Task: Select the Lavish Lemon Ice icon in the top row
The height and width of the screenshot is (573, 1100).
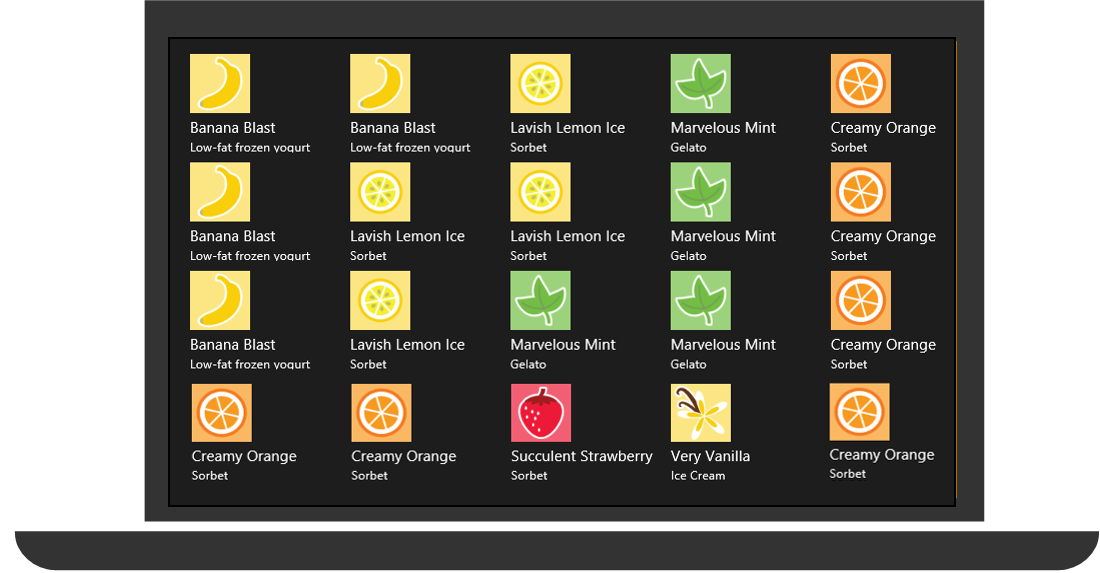Action: [541, 83]
